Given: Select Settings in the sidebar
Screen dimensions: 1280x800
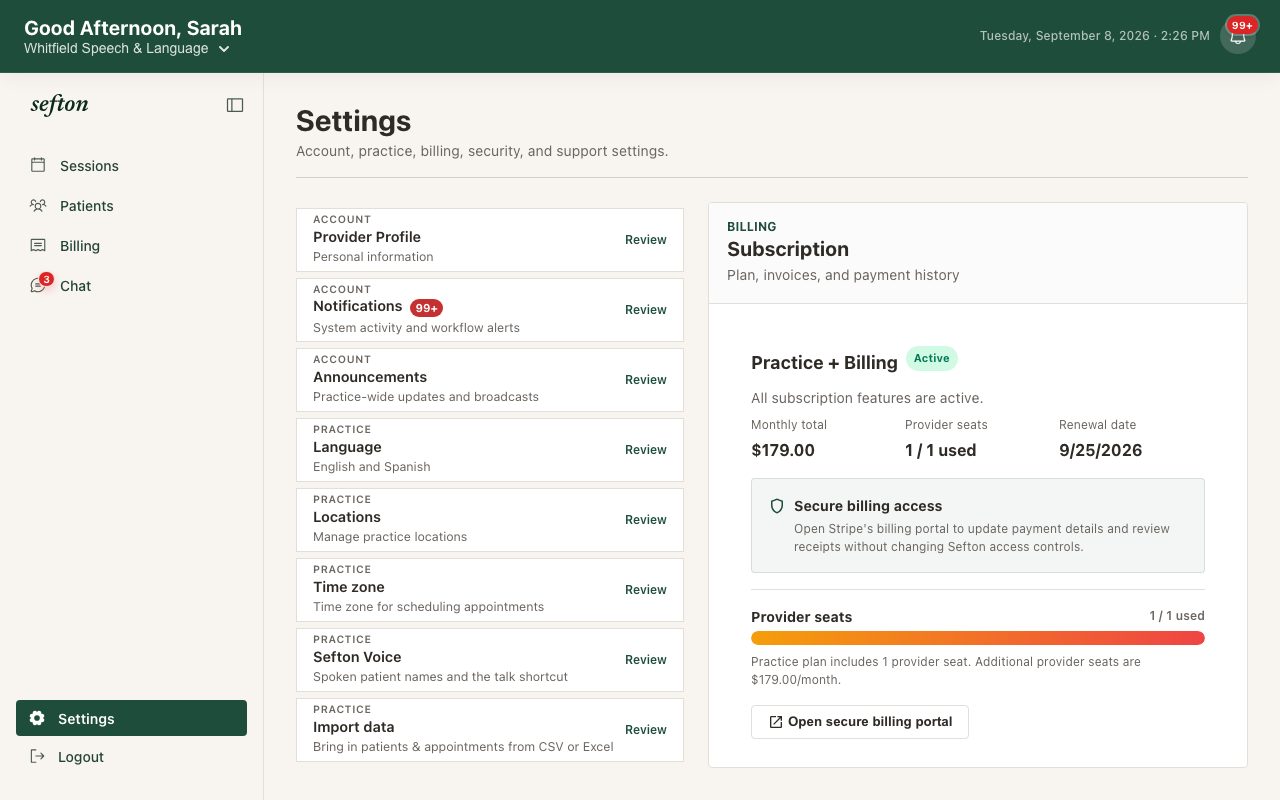Looking at the screenshot, I should [x=131, y=718].
